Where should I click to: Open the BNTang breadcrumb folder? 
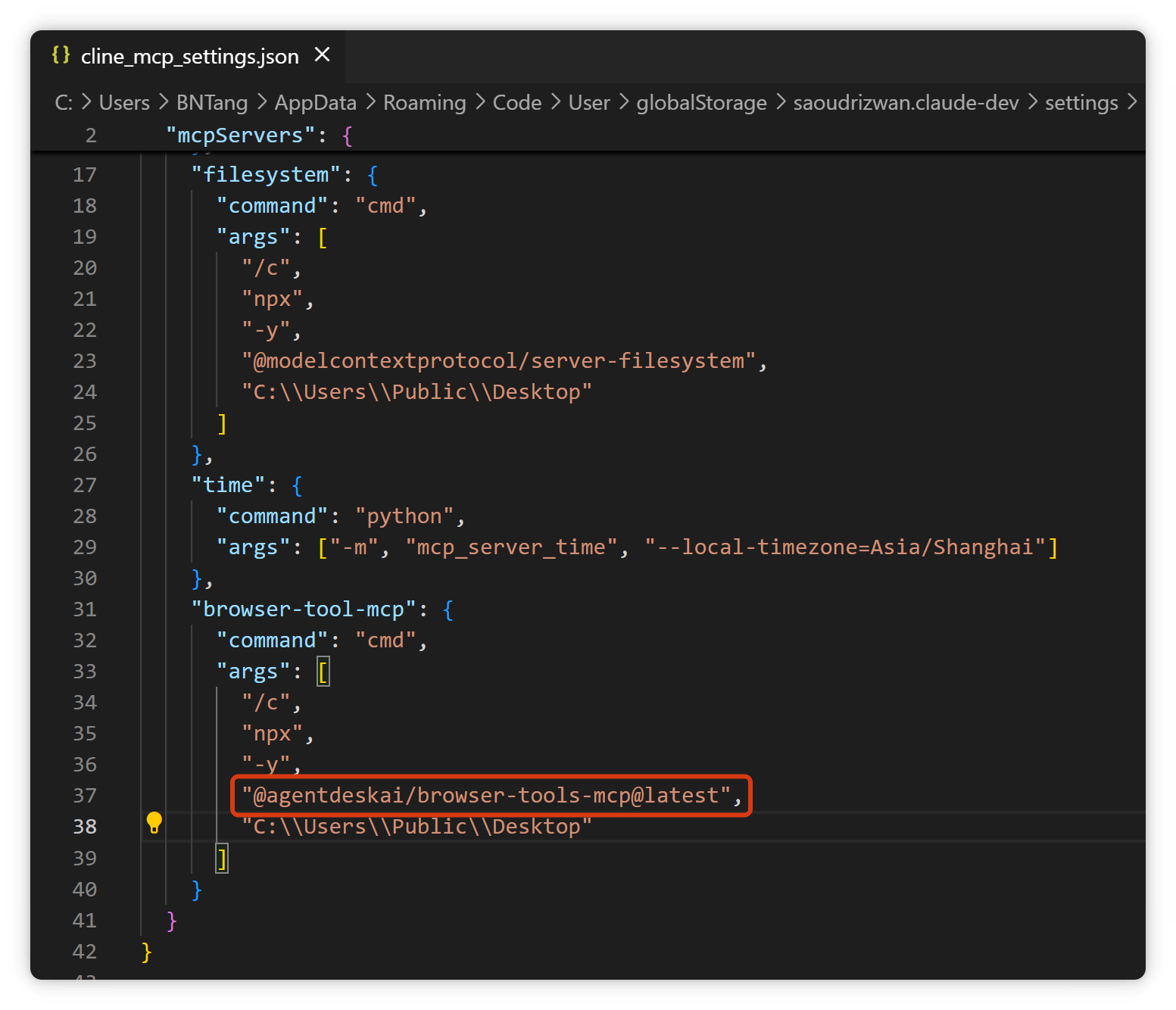212,102
